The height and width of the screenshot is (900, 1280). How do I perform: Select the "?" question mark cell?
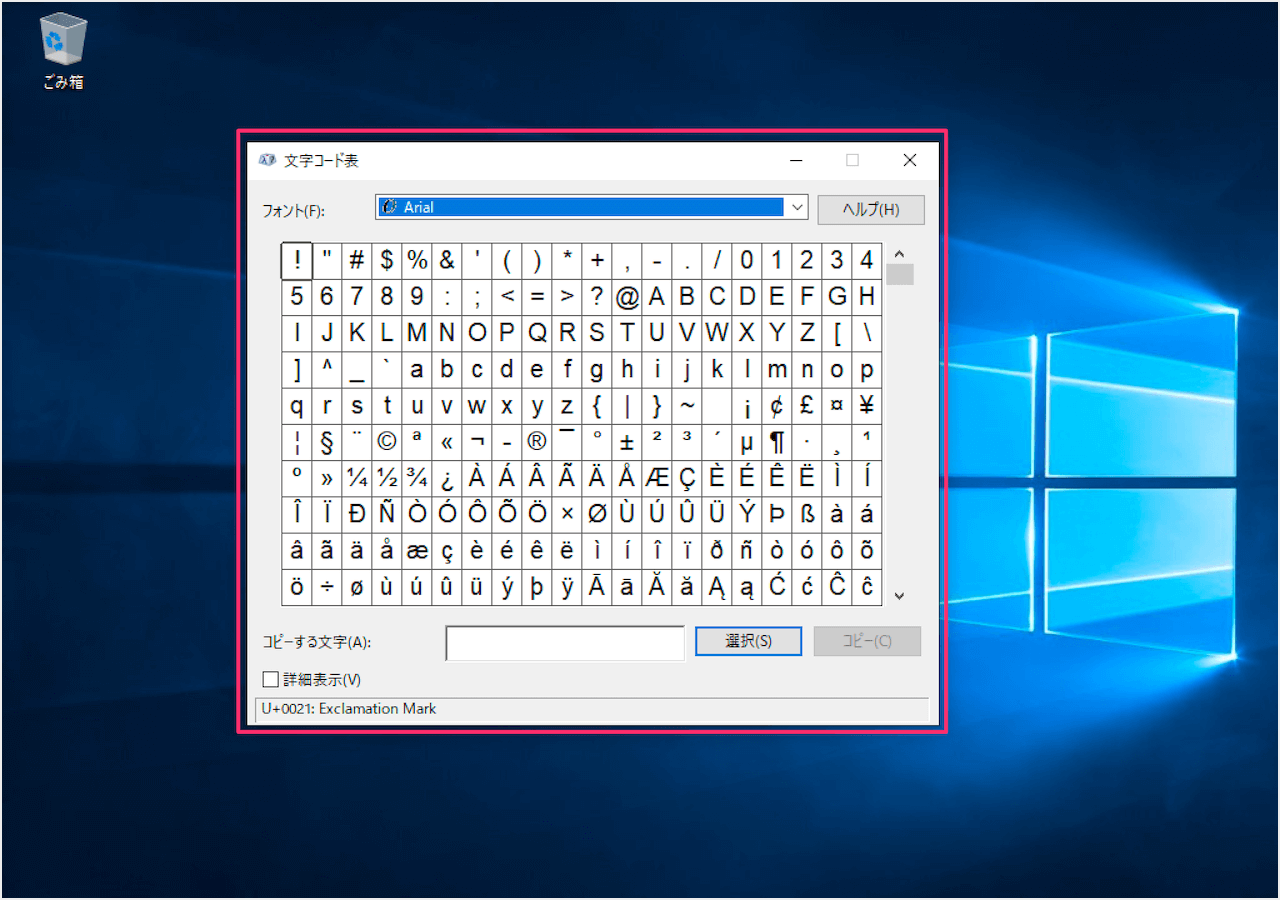pyautogui.click(x=597, y=297)
